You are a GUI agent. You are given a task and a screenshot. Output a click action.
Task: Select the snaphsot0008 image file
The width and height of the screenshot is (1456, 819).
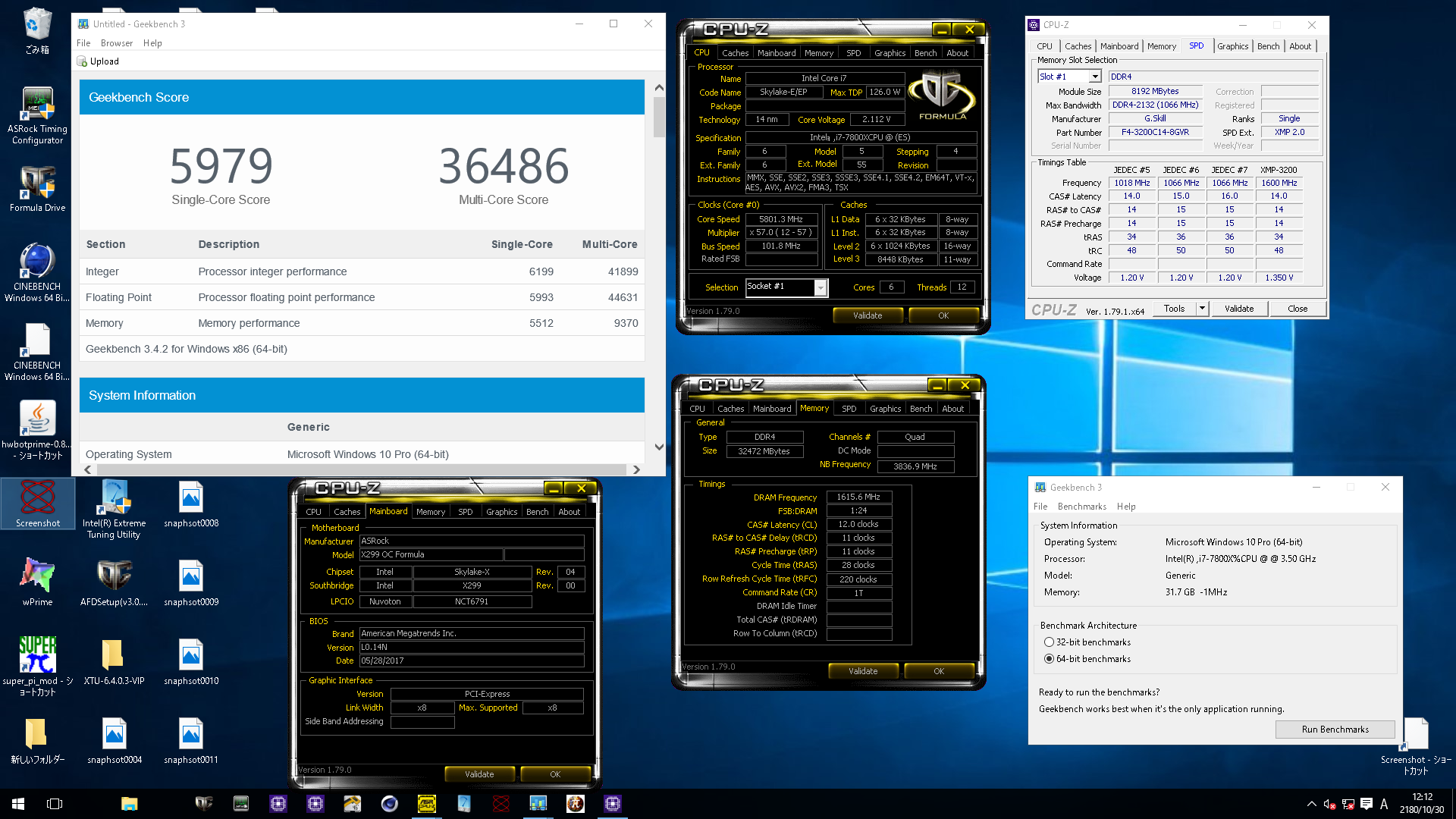[191, 504]
